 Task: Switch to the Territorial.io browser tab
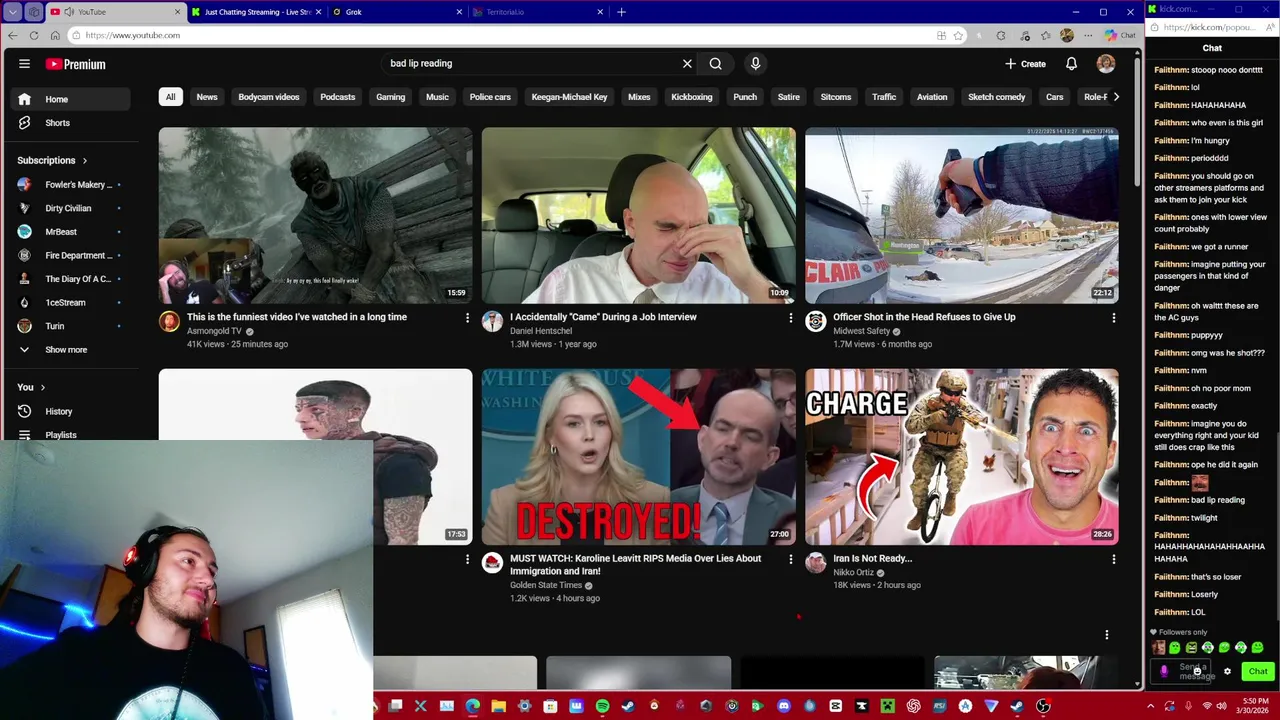(538, 12)
